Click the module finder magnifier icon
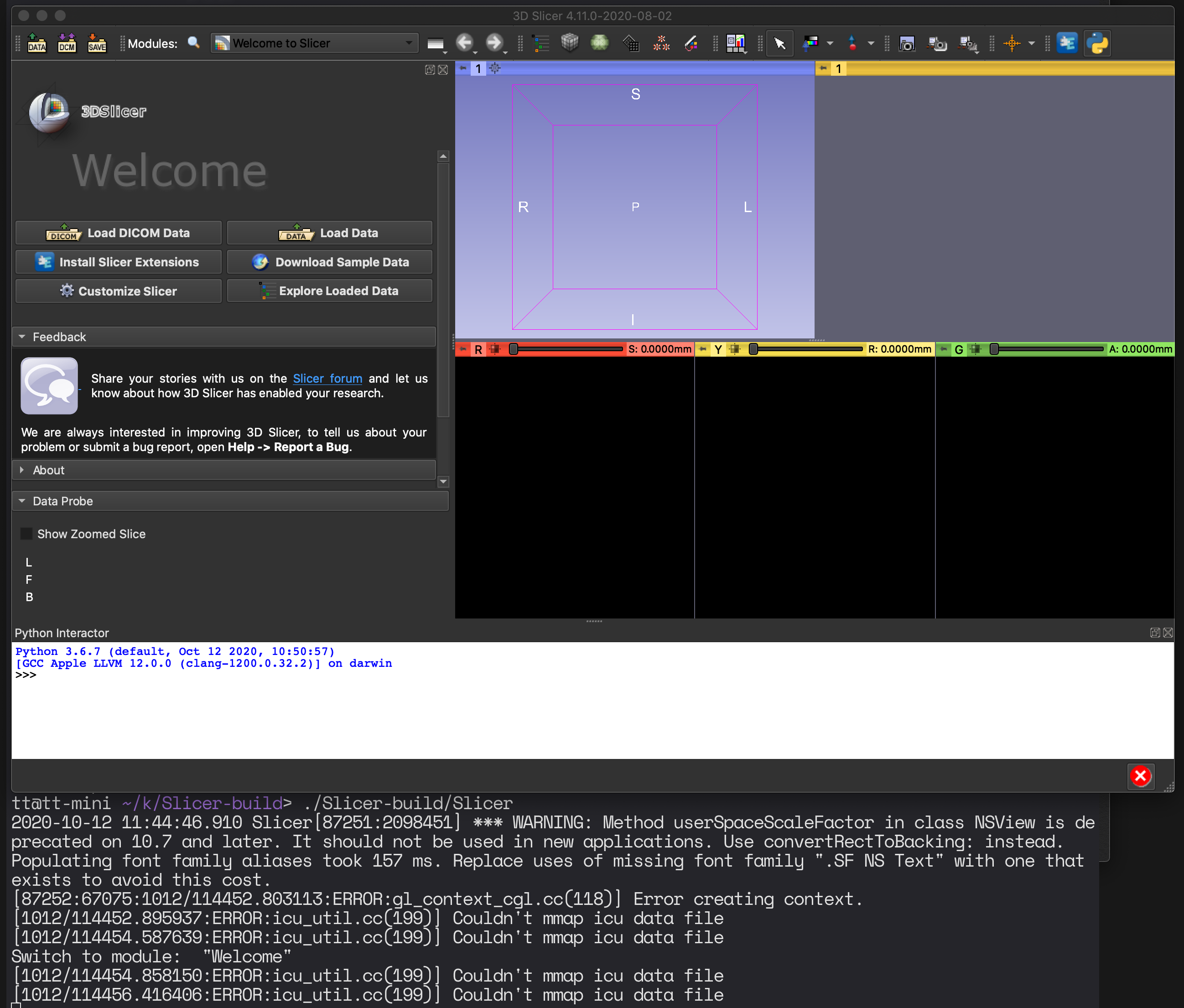Viewport: 1184px width, 1008px height. (x=194, y=43)
